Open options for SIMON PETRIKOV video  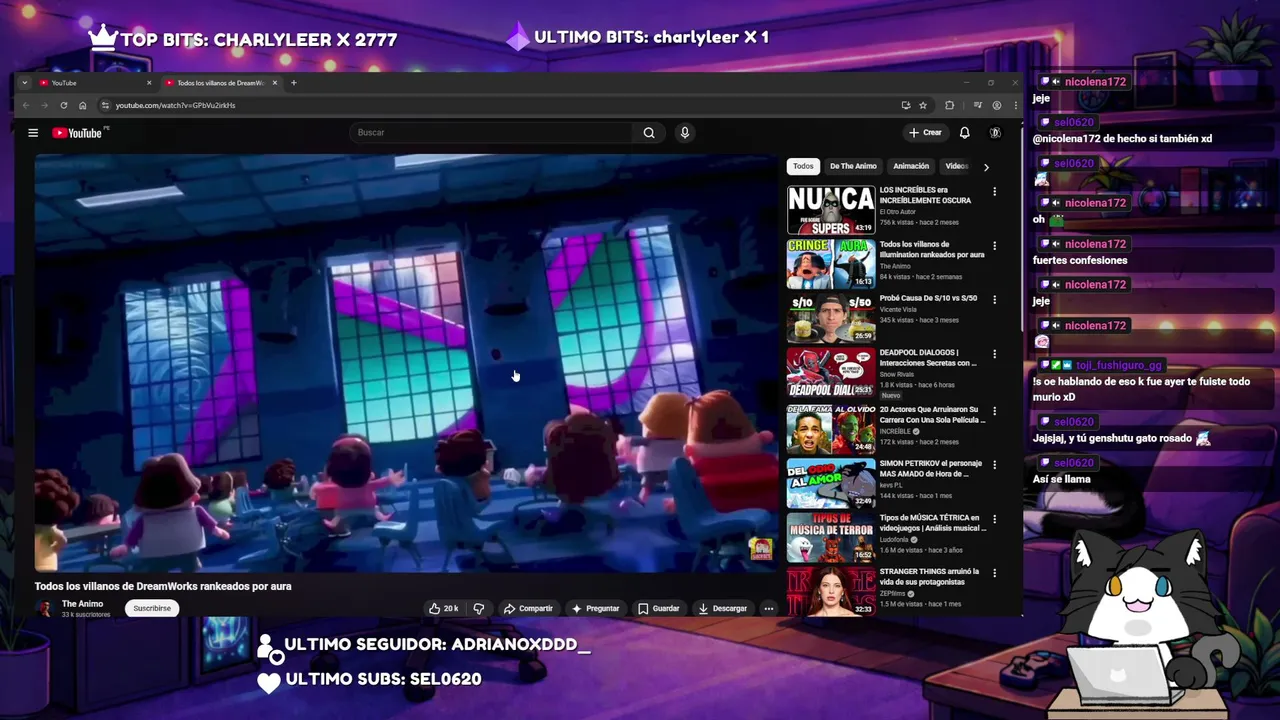point(994,464)
